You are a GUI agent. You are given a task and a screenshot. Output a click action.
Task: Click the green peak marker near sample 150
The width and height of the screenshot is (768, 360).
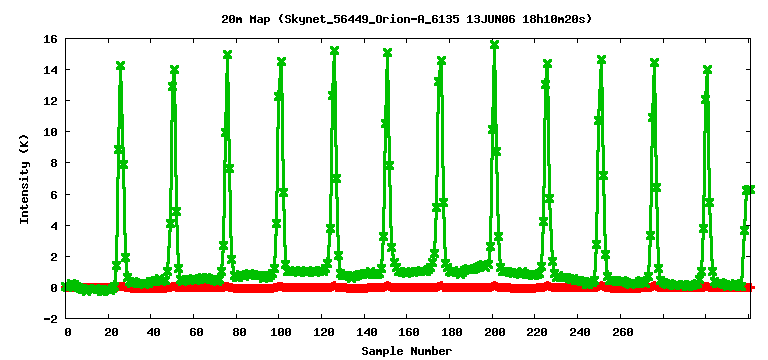(x=387, y=52)
